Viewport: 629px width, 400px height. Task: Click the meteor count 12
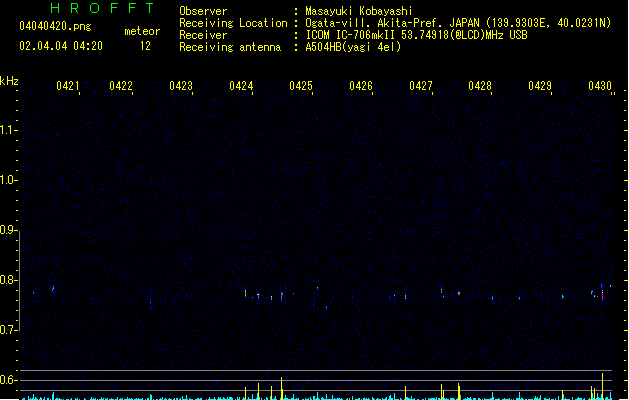pyautogui.click(x=145, y=46)
